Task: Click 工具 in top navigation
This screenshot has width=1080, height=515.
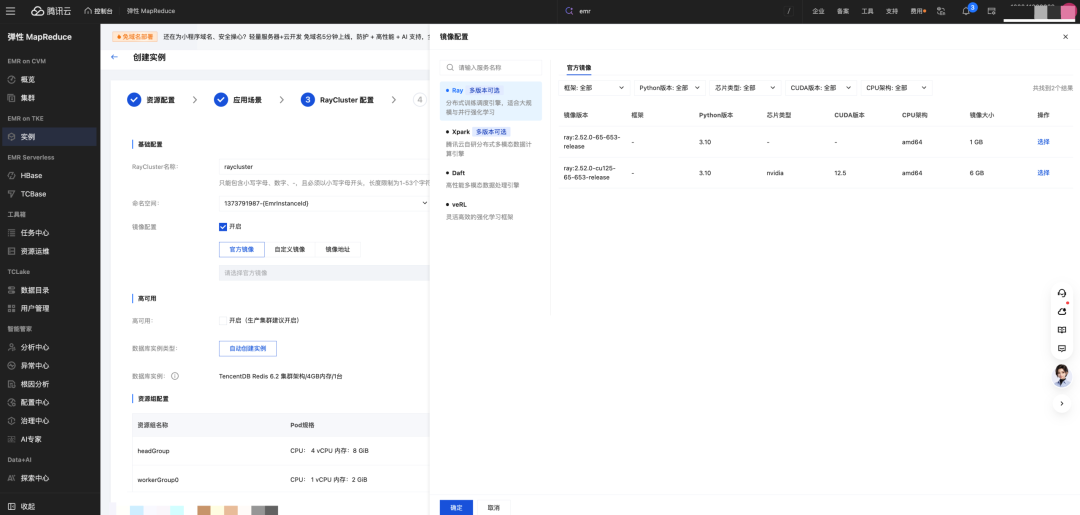Action: 867,11
